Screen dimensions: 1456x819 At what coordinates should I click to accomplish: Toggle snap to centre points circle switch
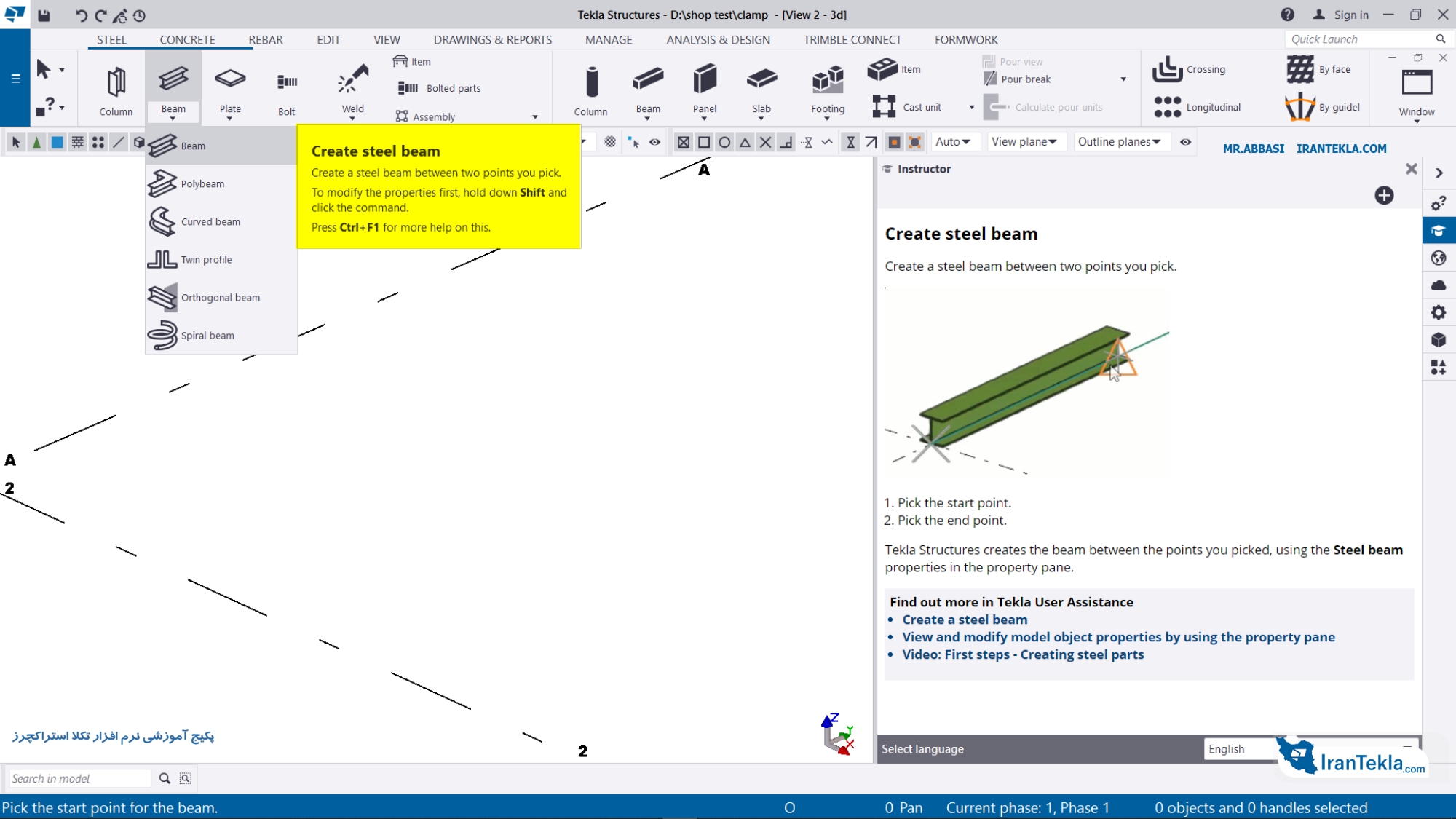[x=724, y=142]
